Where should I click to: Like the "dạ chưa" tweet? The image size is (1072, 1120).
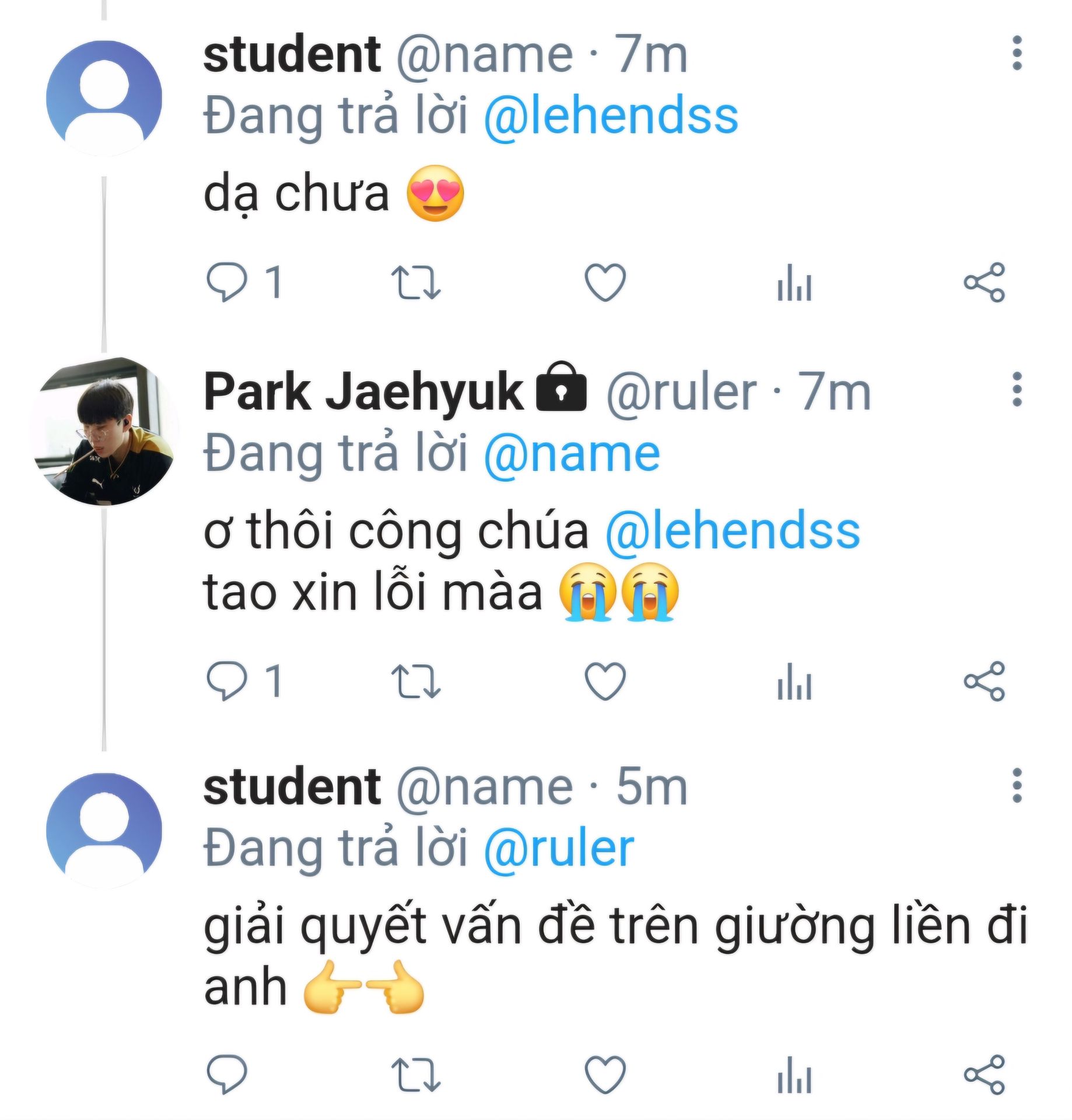tap(605, 282)
